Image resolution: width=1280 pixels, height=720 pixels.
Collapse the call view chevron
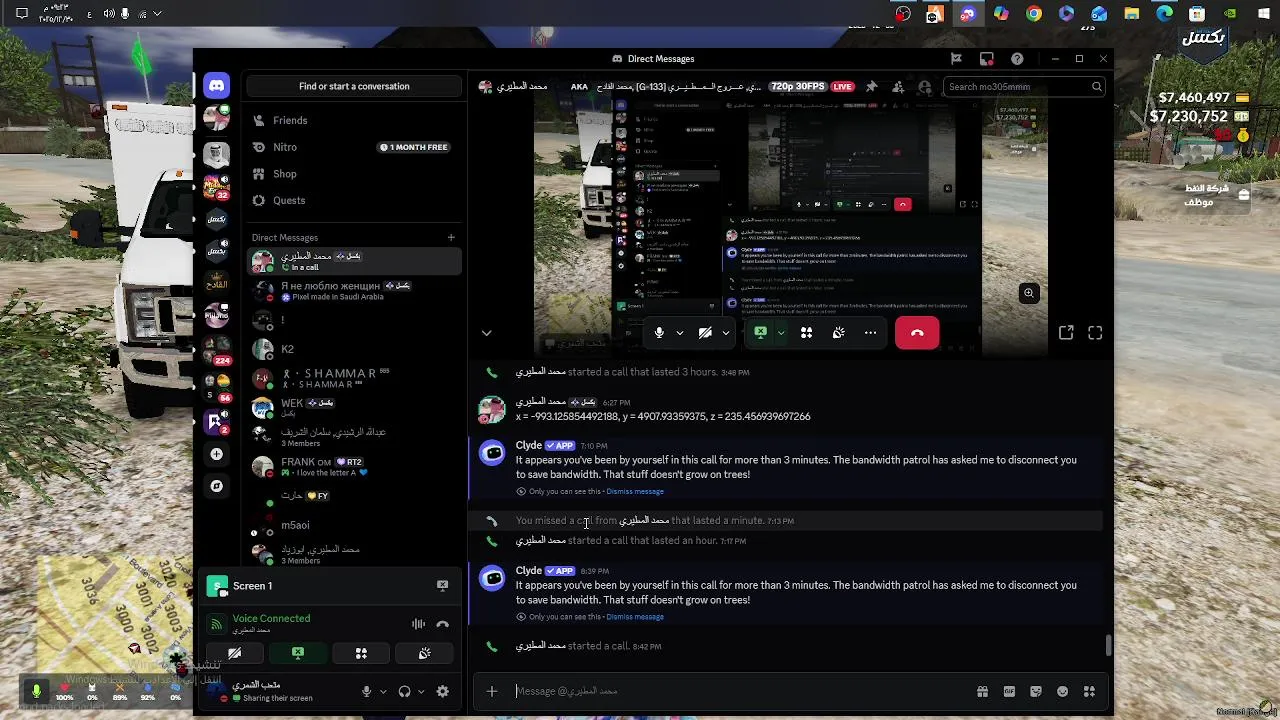(x=486, y=333)
